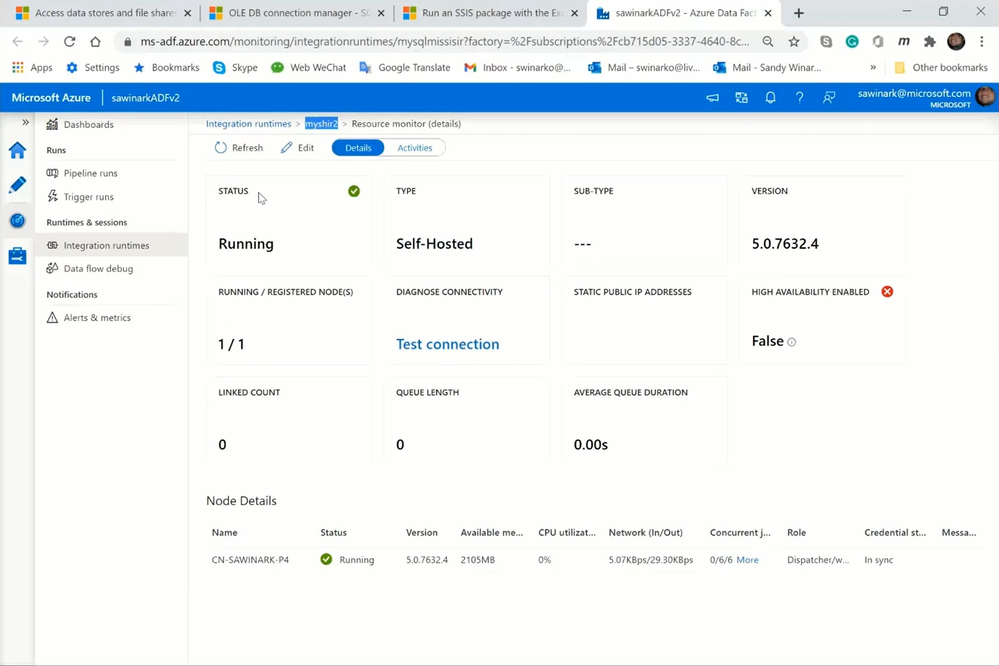Image resolution: width=999 pixels, height=666 pixels.
Task: Click the Edit pencil button
Action: pyautogui.click(x=298, y=148)
